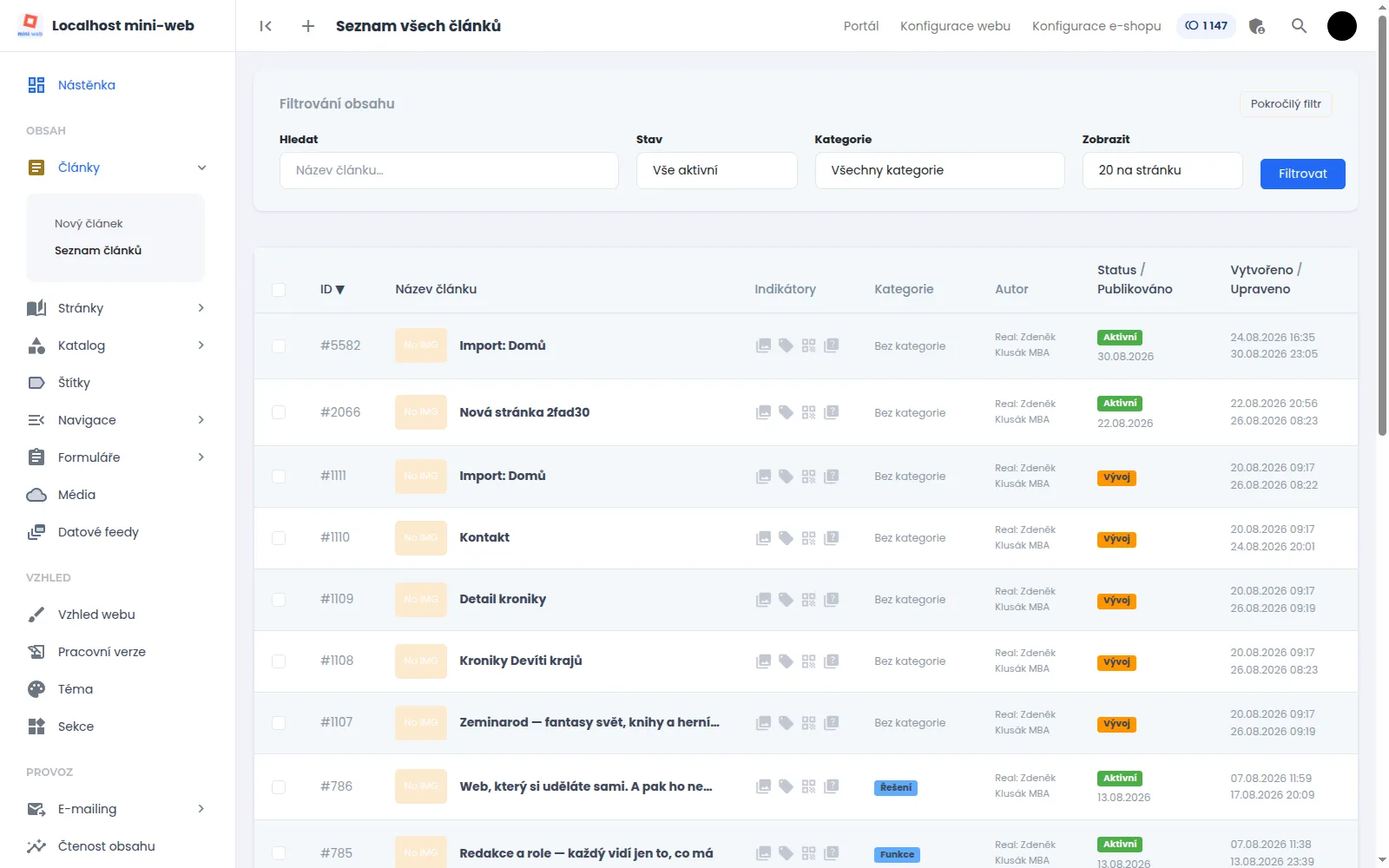Select Nový článek in the sidebar submenu
Viewport: 1389px width, 868px height.
tap(89, 224)
